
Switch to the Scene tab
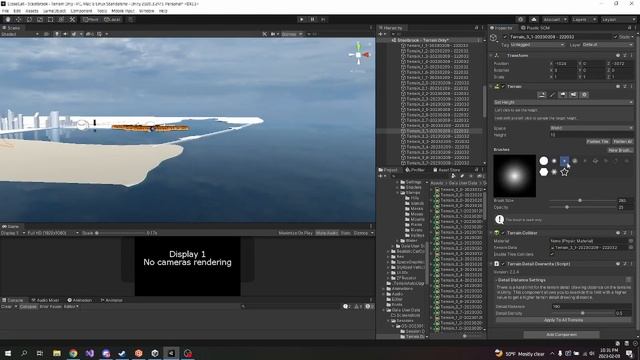11,28
